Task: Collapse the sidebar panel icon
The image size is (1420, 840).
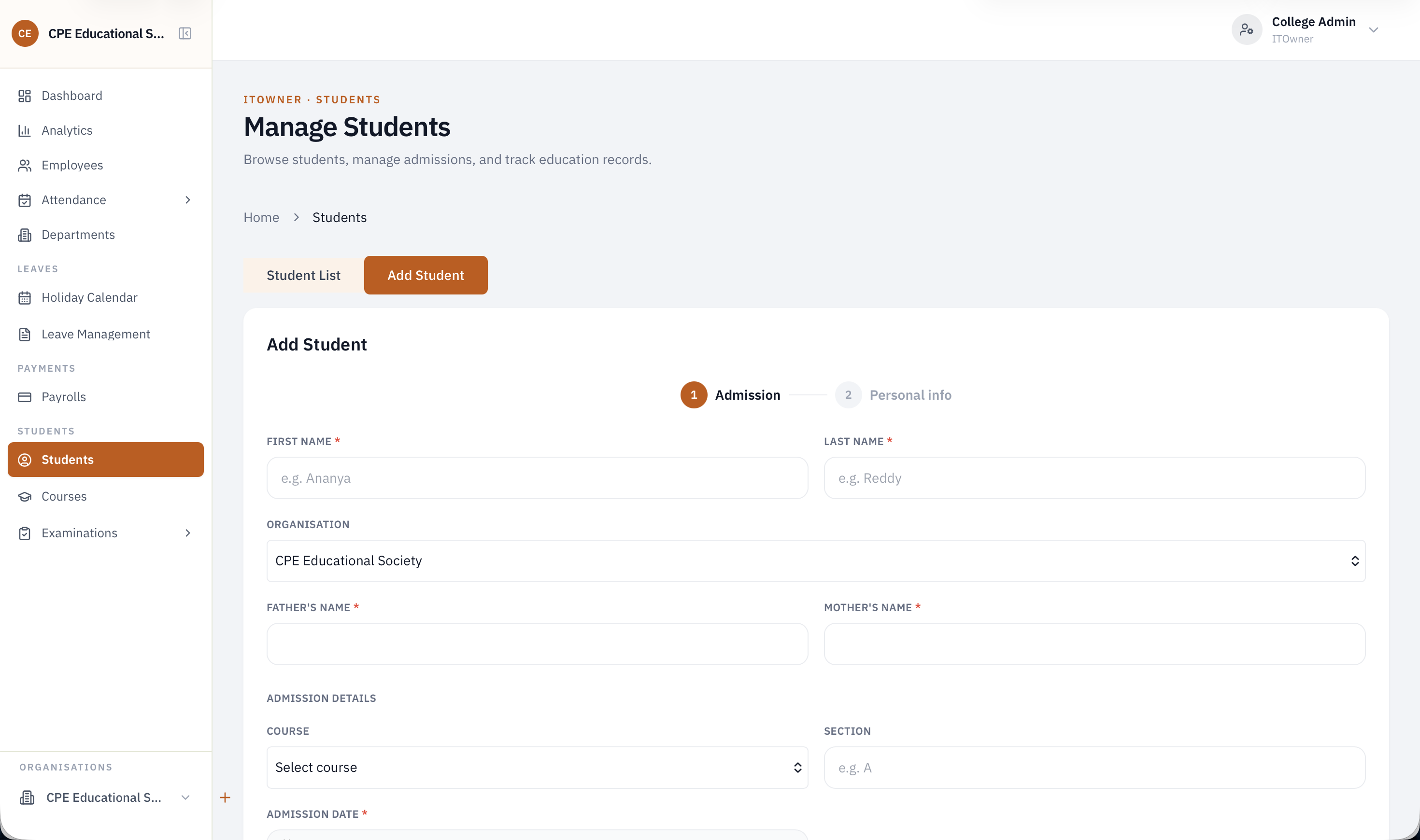Action: [x=185, y=33]
